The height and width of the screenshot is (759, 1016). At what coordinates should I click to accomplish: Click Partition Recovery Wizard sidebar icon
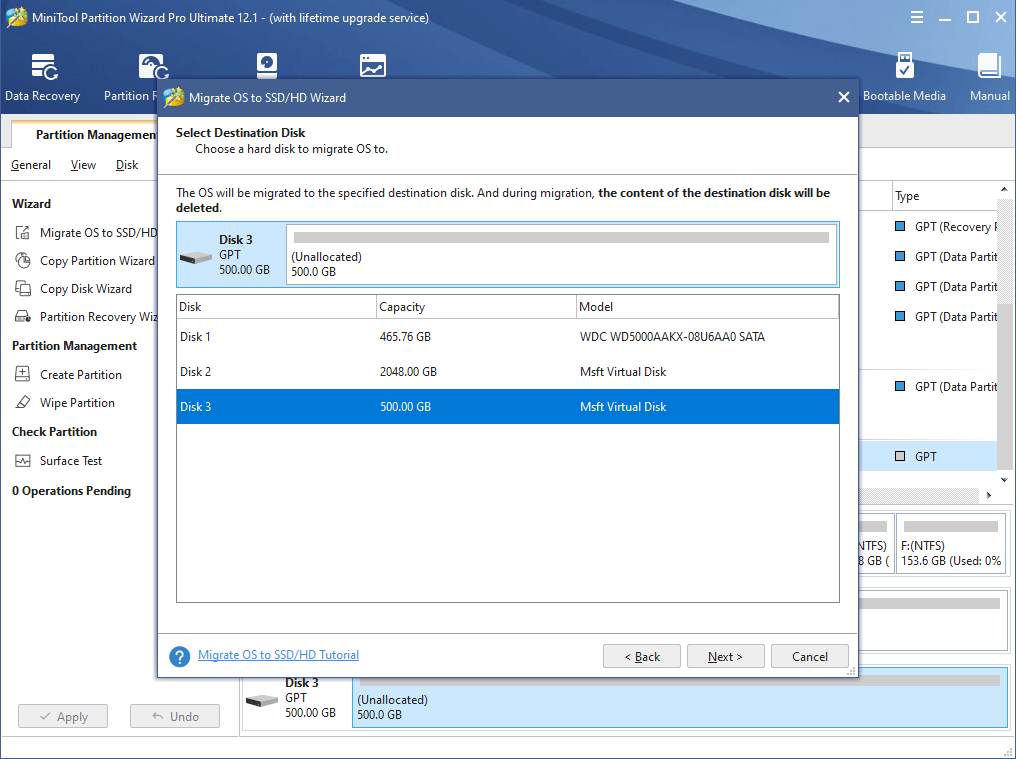tap(23, 316)
